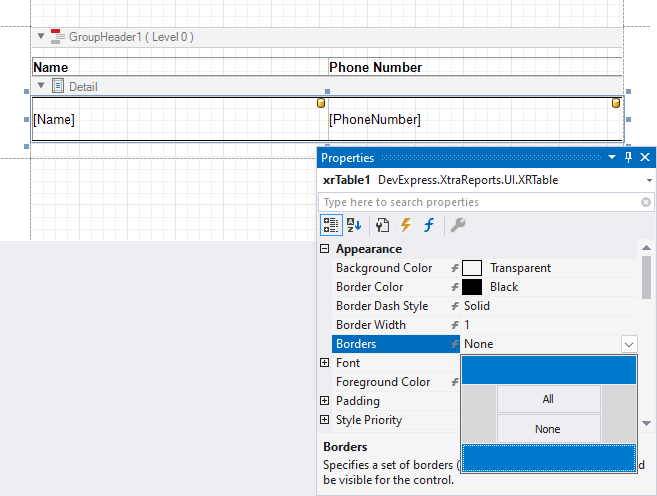657x496 pixels.
Task: Click the Transparent background color swatch
Action: click(x=472, y=268)
